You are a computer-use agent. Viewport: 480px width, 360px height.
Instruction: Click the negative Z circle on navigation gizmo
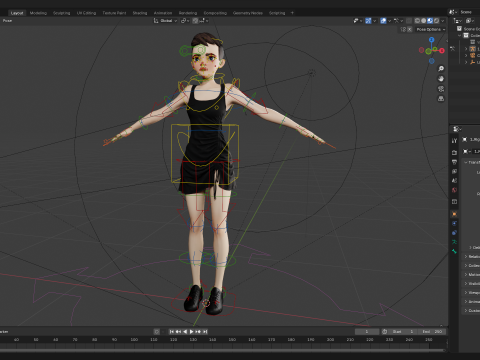(x=432, y=61)
